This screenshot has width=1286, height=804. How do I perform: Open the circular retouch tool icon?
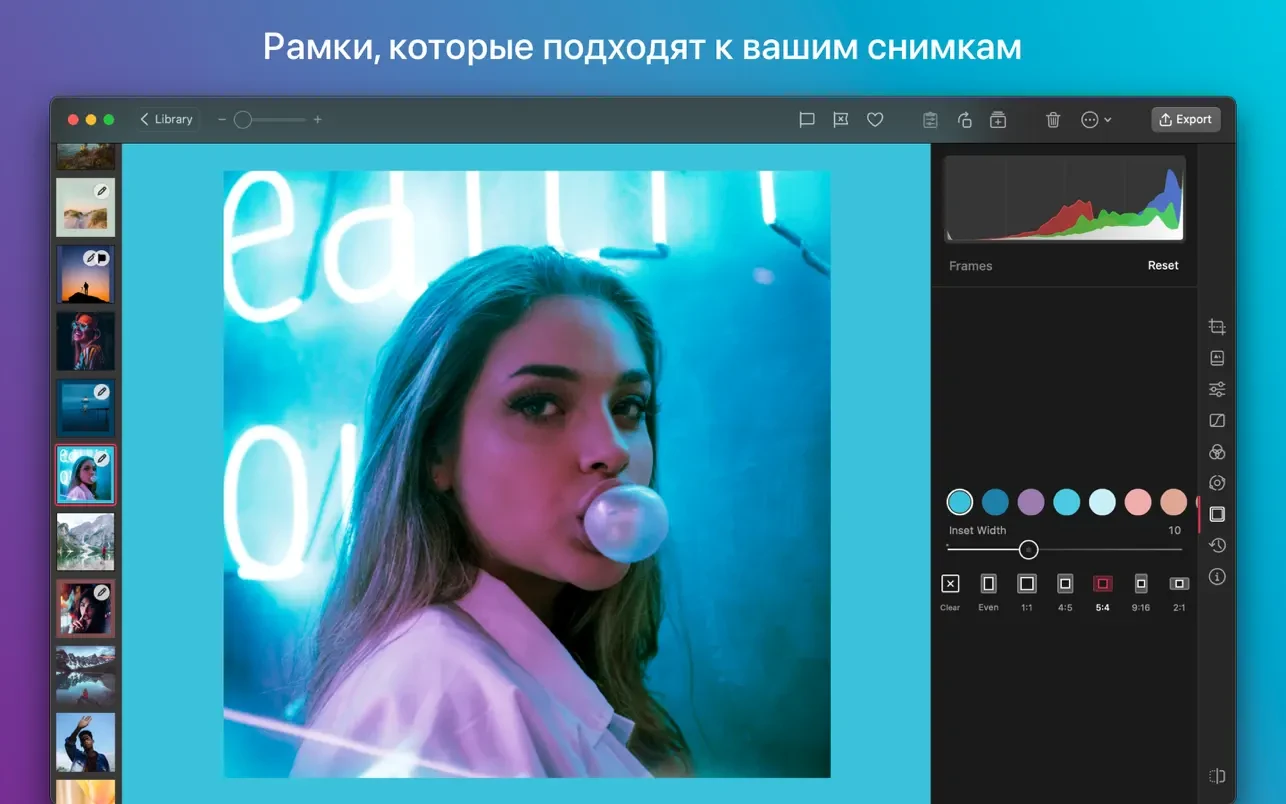click(x=1217, y=483)
